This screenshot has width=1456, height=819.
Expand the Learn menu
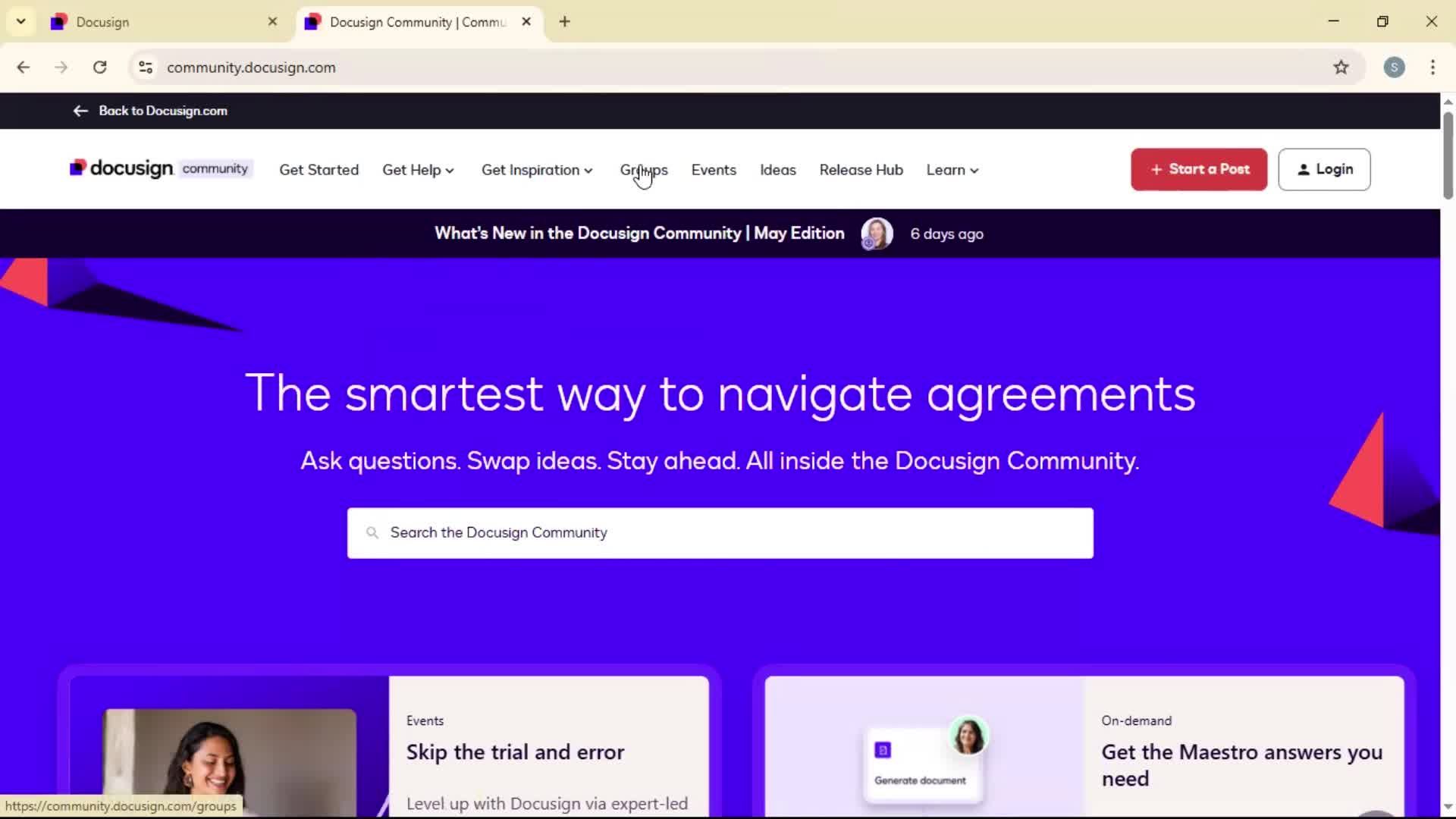point(952,170)
